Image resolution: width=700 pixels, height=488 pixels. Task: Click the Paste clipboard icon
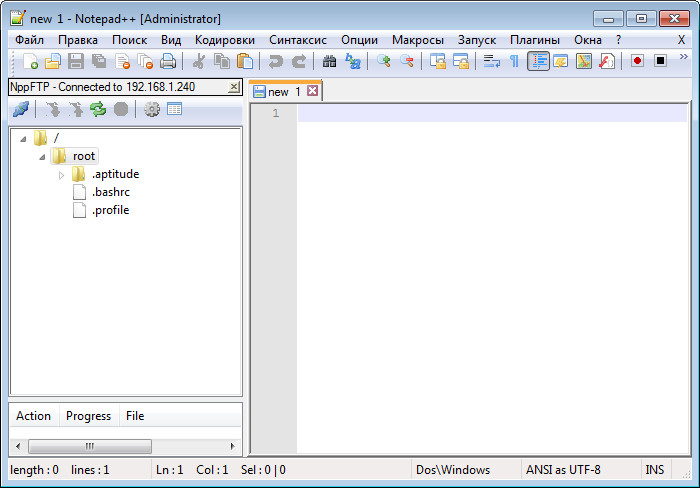click(x=245, y=61)
